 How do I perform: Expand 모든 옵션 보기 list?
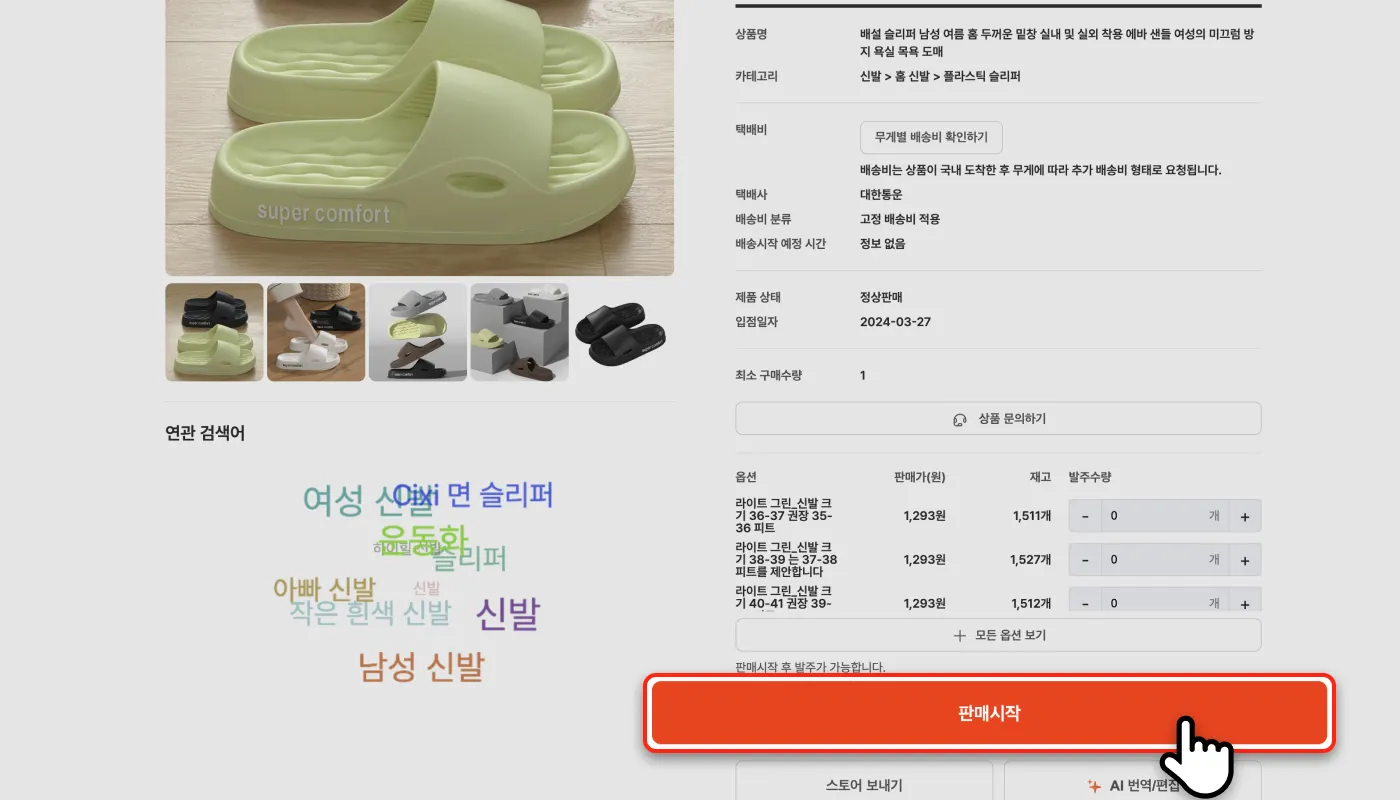tap(998, 635)
